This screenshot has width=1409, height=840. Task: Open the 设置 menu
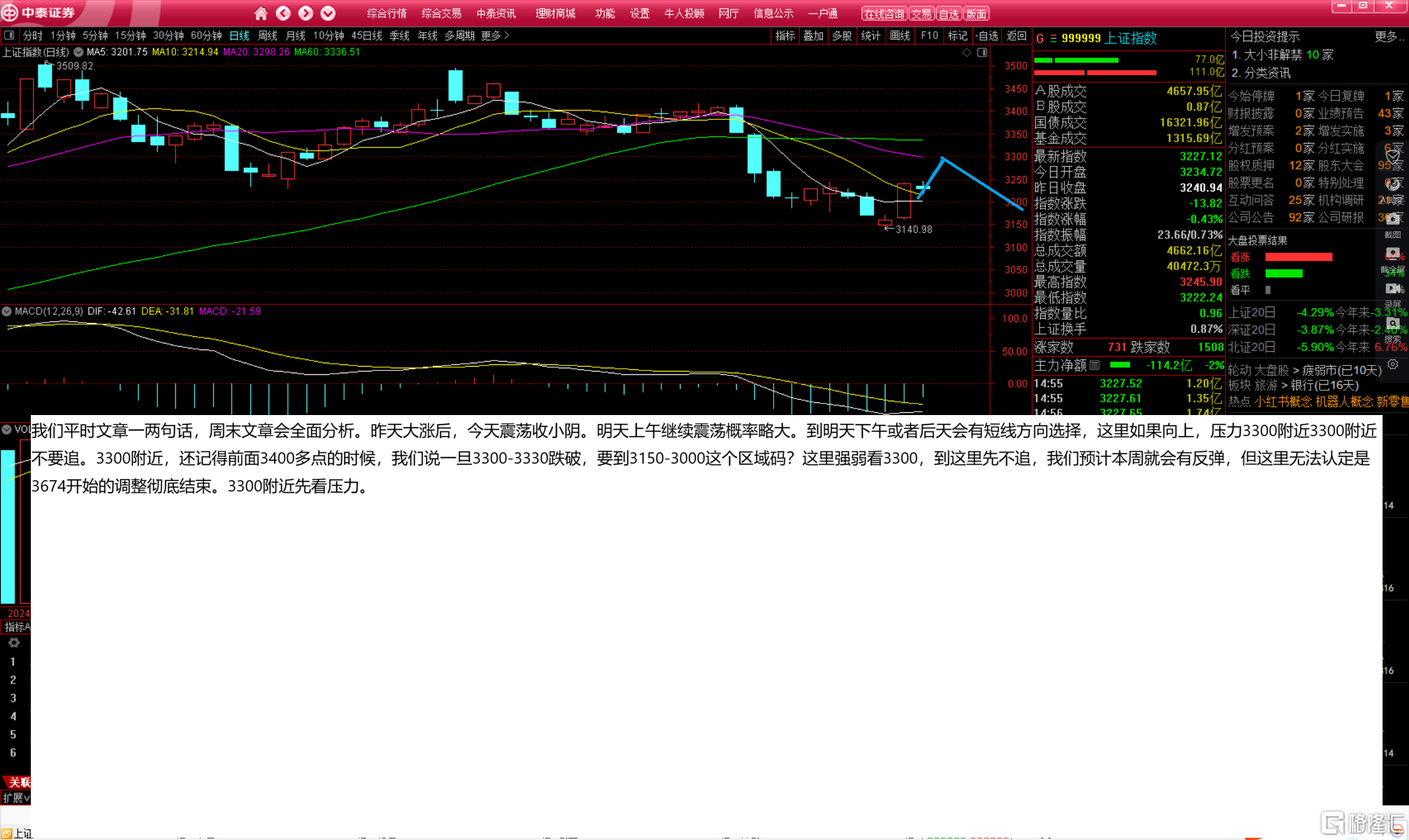[x=640, y=14]
